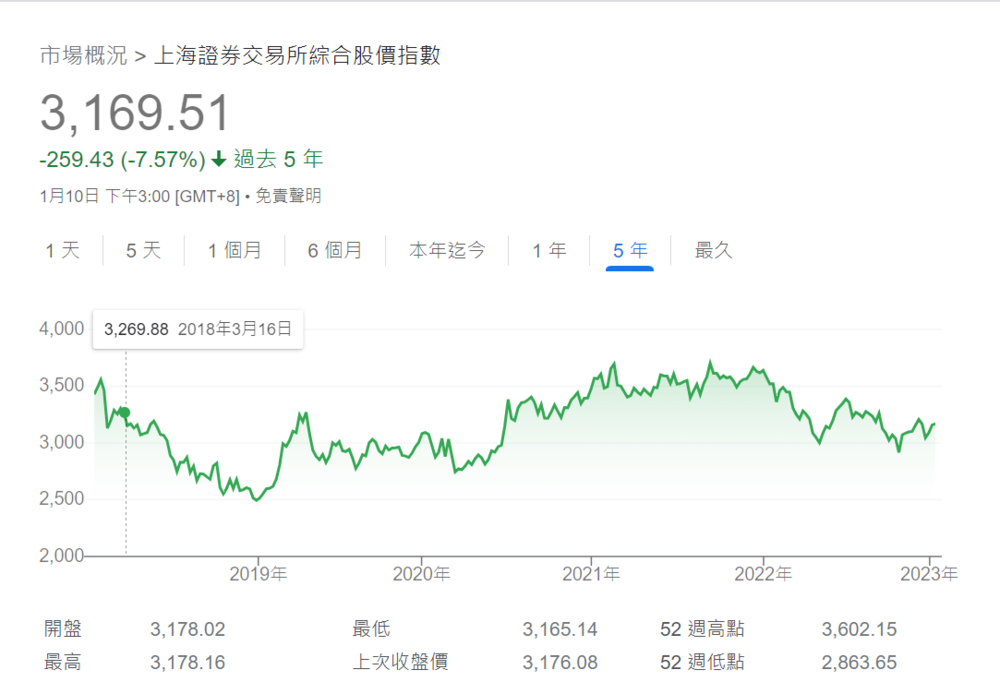Click the 52 週高點 value 3,602.15

point(859,630)
